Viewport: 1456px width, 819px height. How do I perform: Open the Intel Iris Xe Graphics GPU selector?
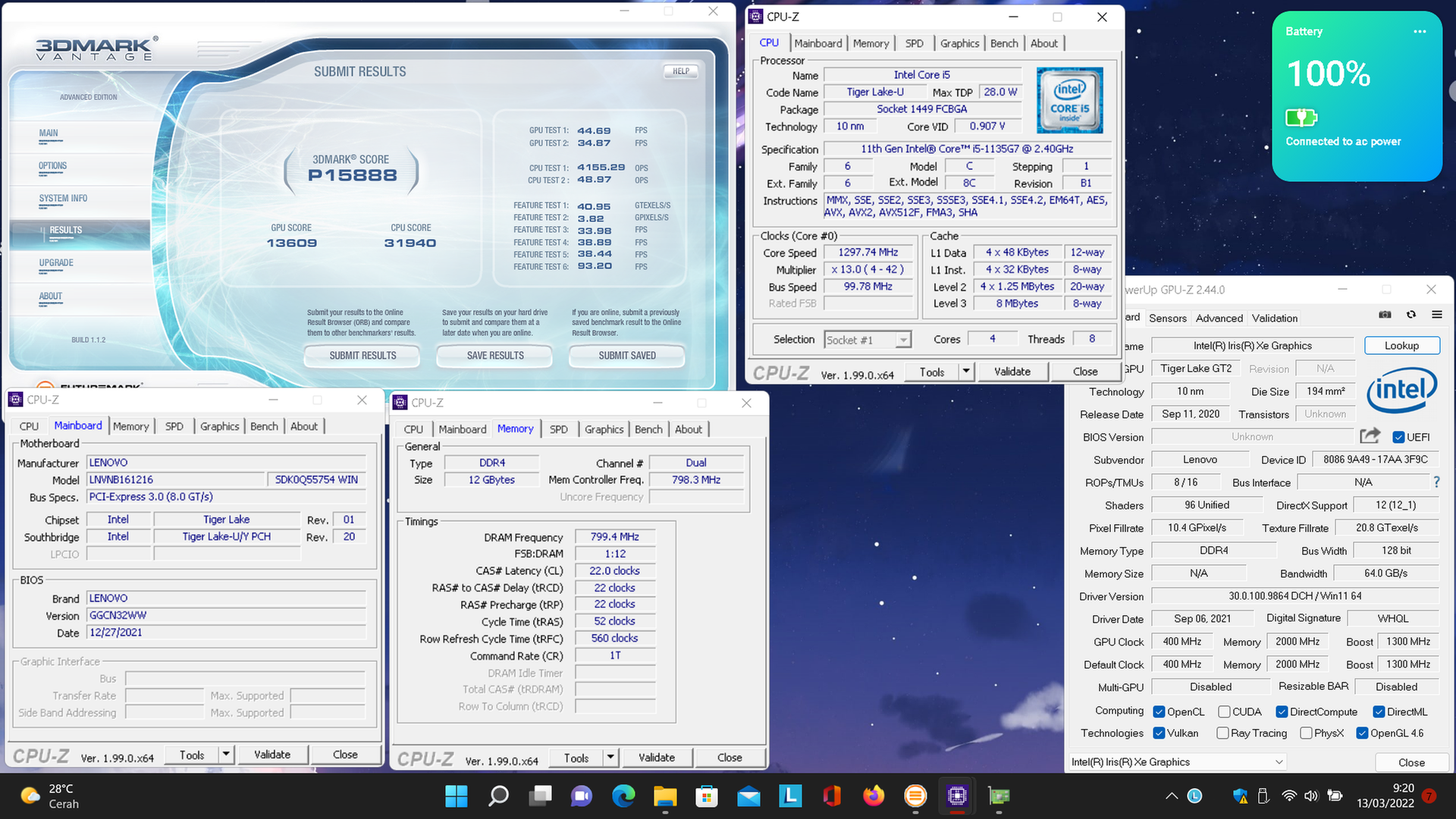[1178, 762]
